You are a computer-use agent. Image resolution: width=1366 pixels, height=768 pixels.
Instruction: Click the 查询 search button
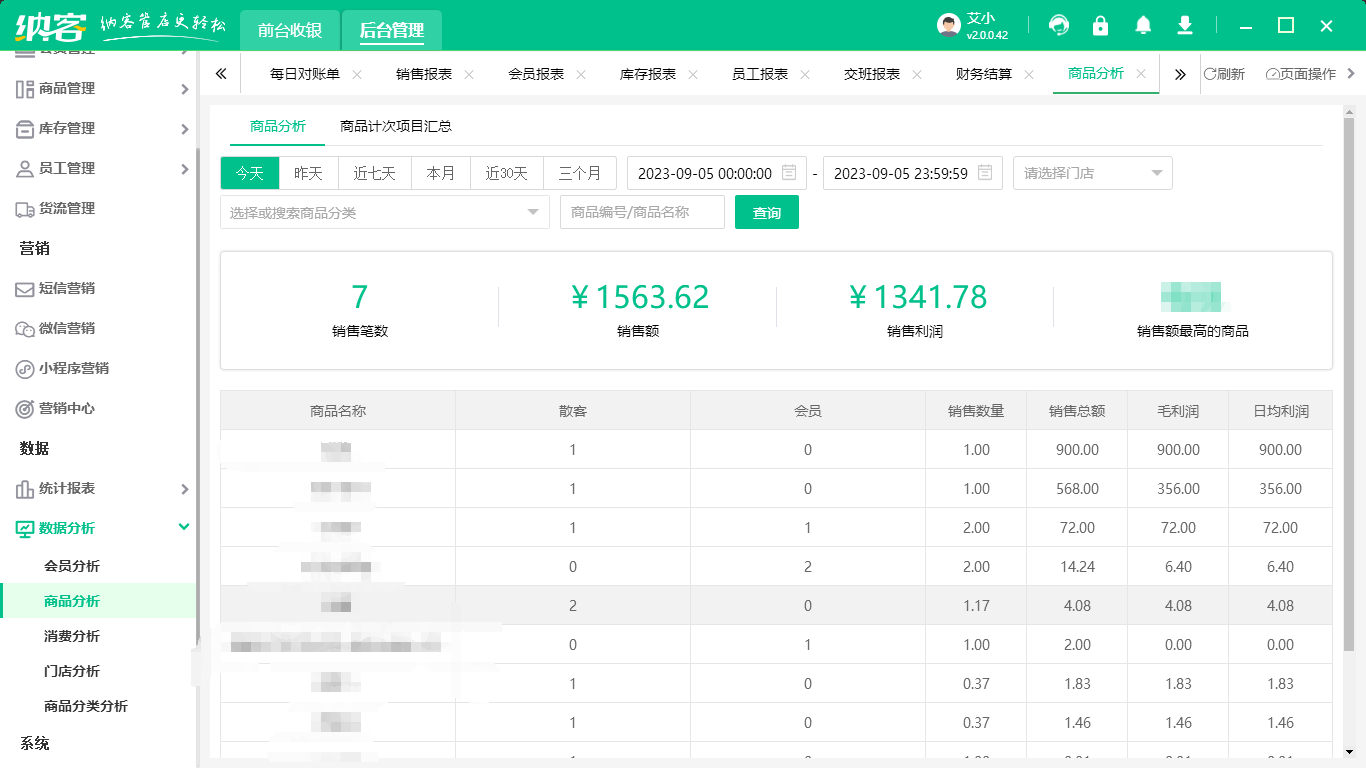click(766, 212)
